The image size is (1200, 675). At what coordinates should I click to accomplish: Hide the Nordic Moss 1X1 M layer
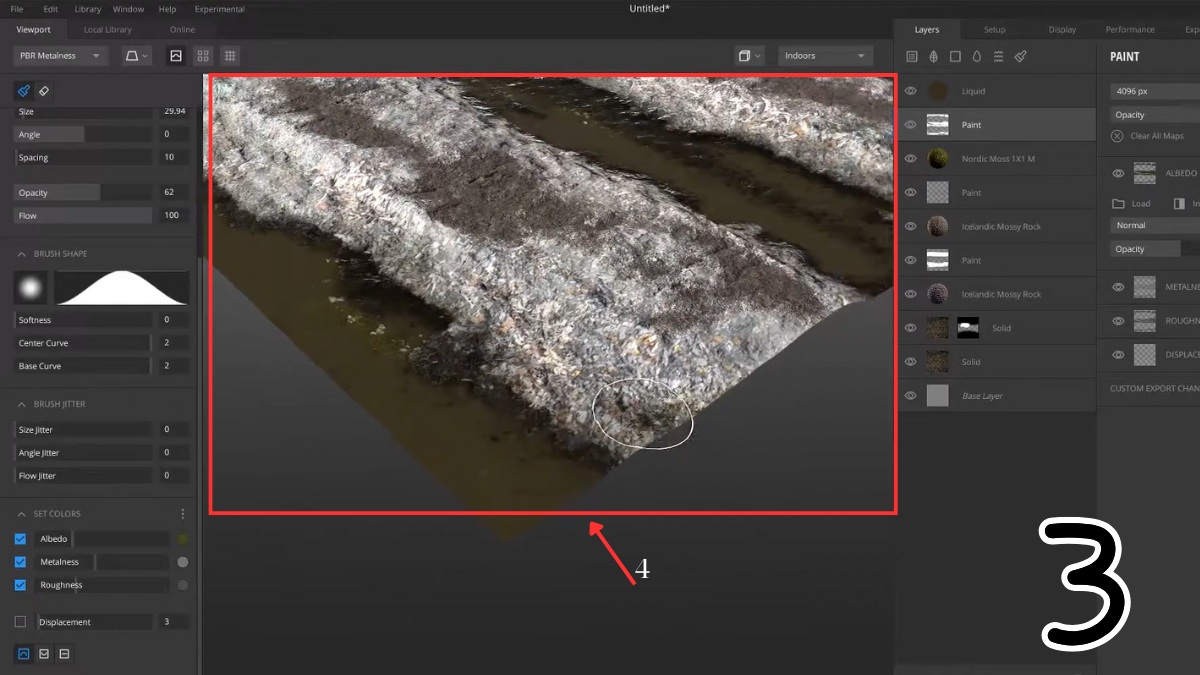(x=911, y=159)
